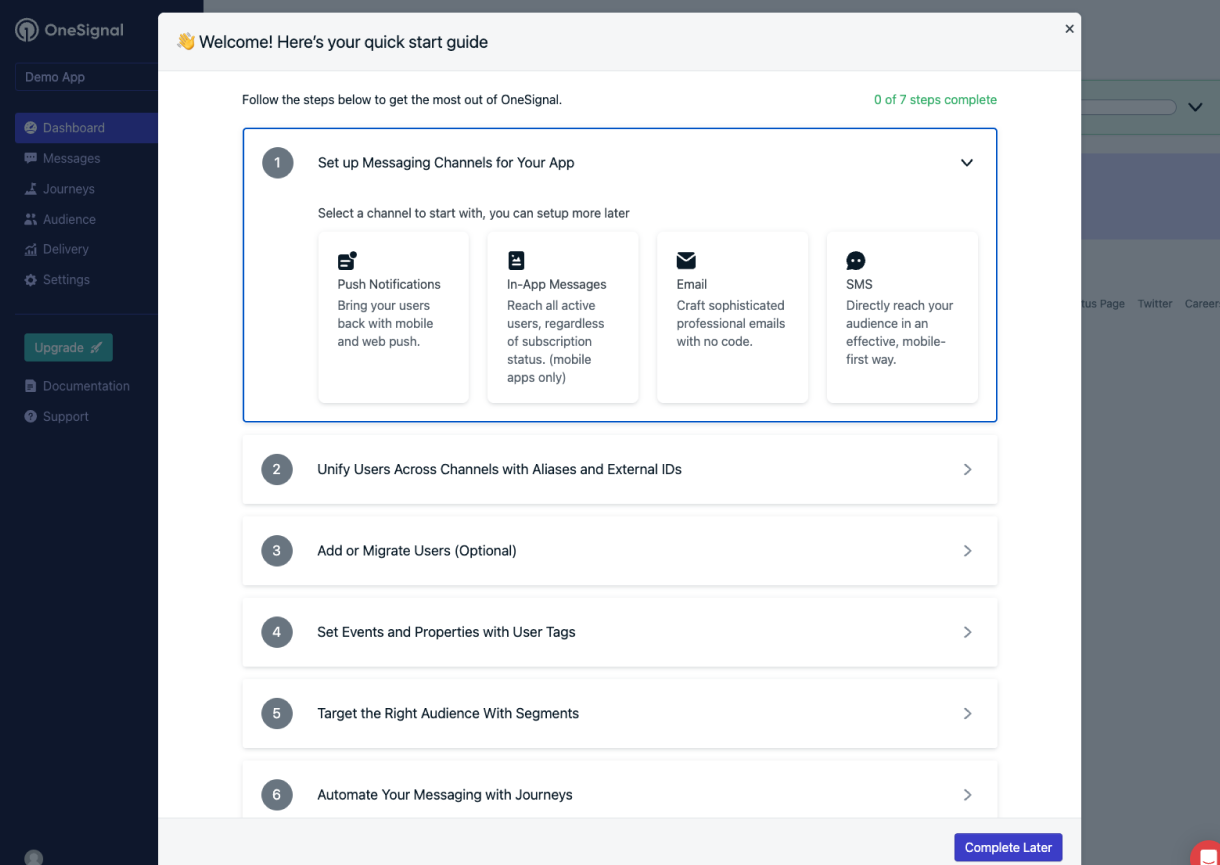Select the Push Notifications channel card

pos(393,317)
